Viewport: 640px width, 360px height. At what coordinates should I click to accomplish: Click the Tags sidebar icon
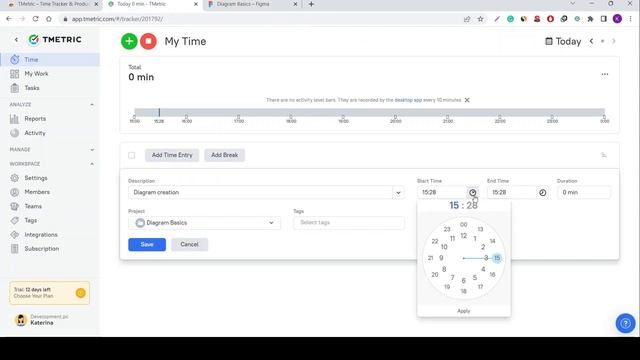pyautogui.click(x=15, y=220)
